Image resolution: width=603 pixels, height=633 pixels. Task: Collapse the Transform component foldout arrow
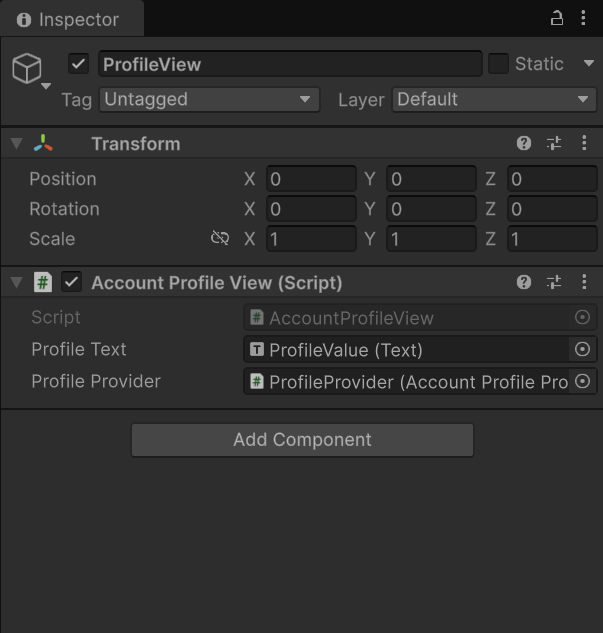point(17,143)
